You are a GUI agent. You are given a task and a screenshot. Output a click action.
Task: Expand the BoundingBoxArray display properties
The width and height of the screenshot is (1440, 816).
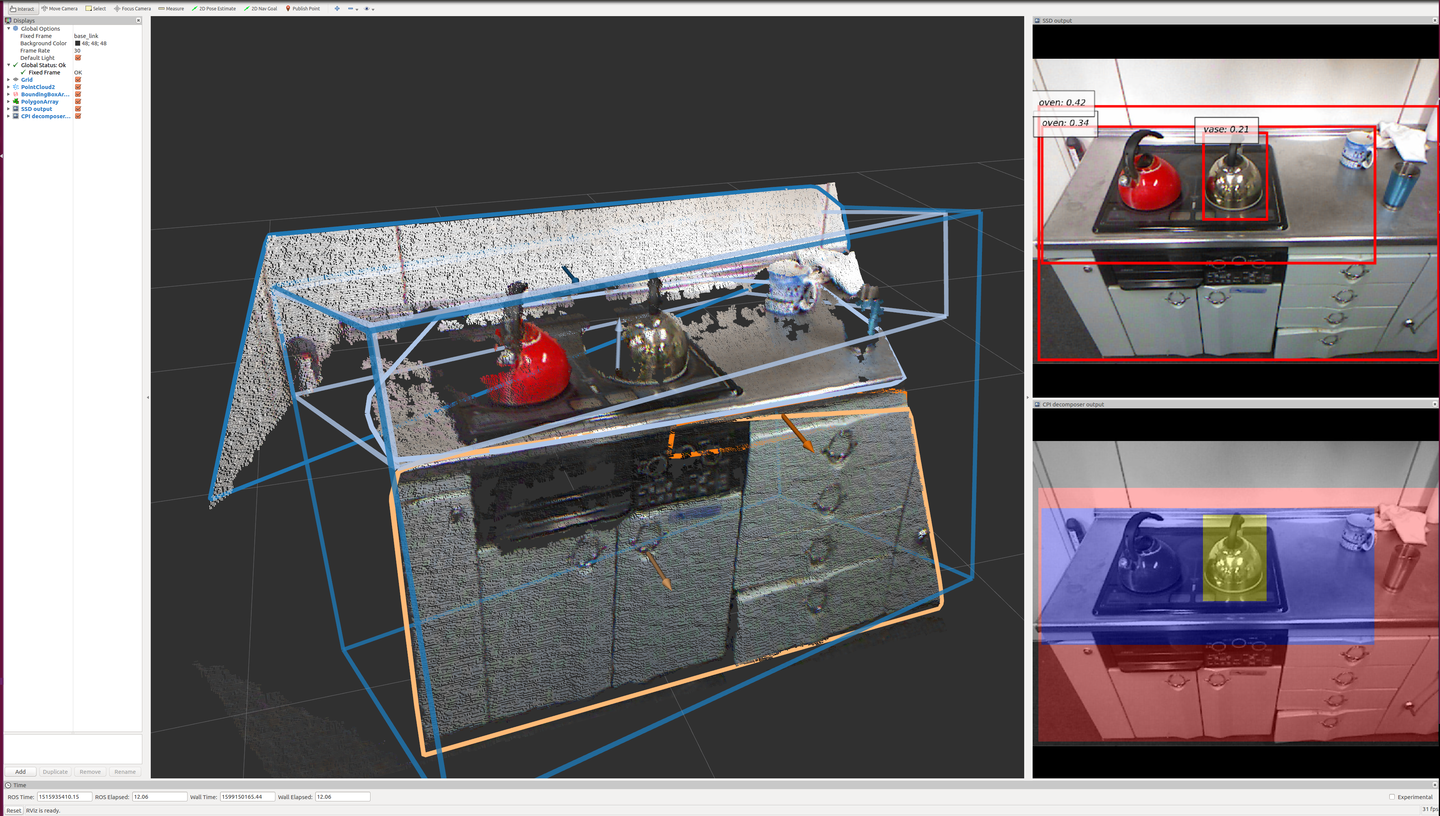pos(9,94)
